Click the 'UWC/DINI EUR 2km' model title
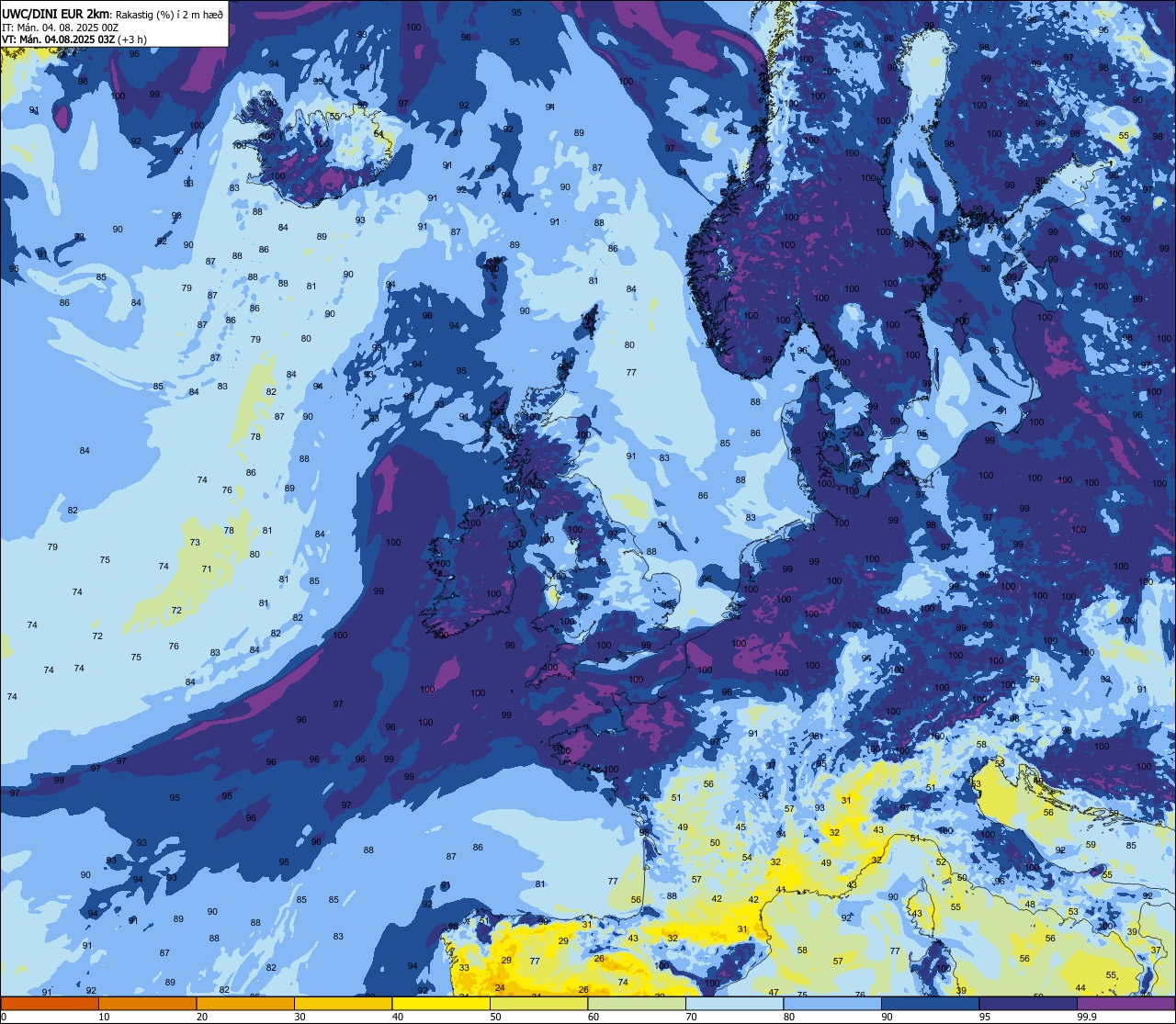 [56, 12]
